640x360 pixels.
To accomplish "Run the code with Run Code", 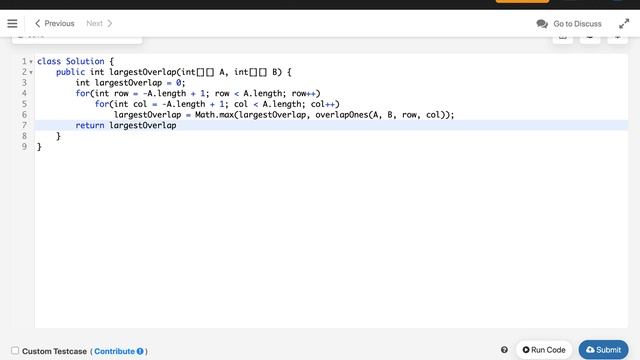I will [544, 350].
